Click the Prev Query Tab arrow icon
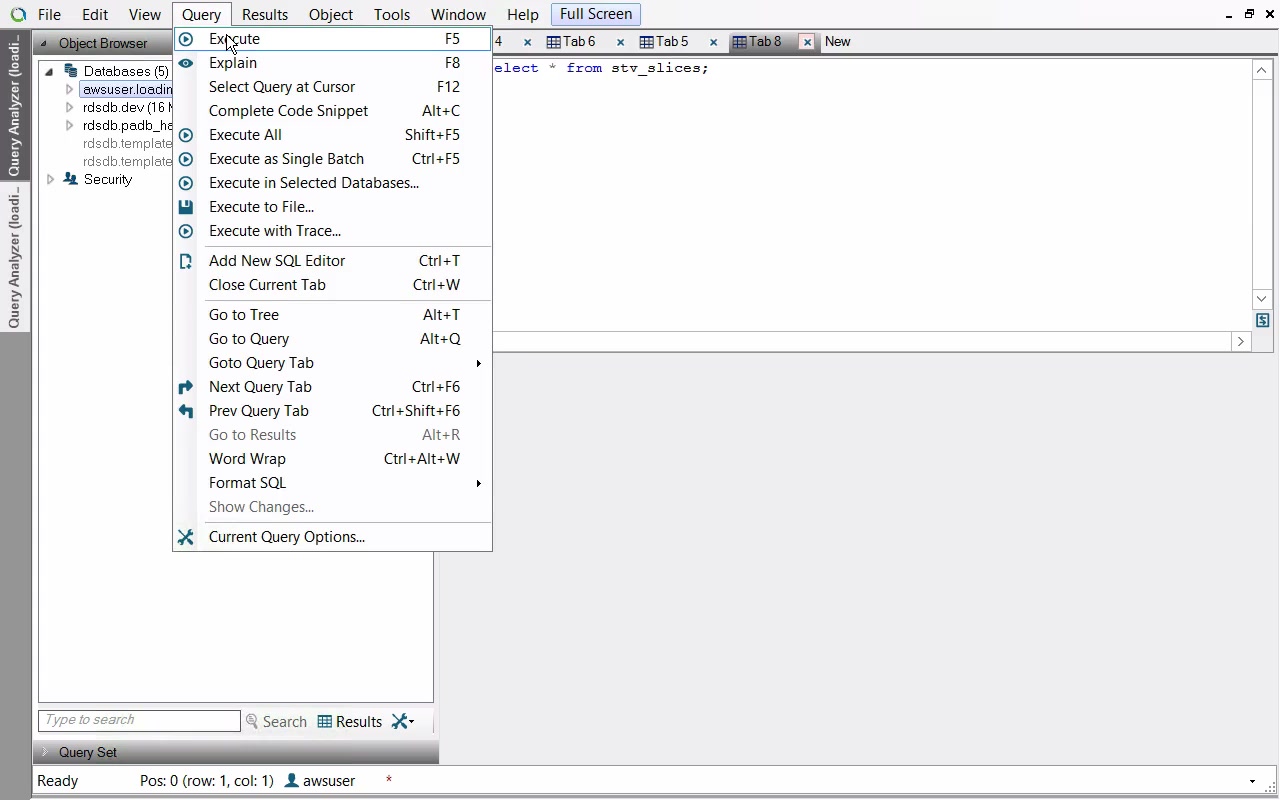The image size is (1280, 800). point(186,411)
